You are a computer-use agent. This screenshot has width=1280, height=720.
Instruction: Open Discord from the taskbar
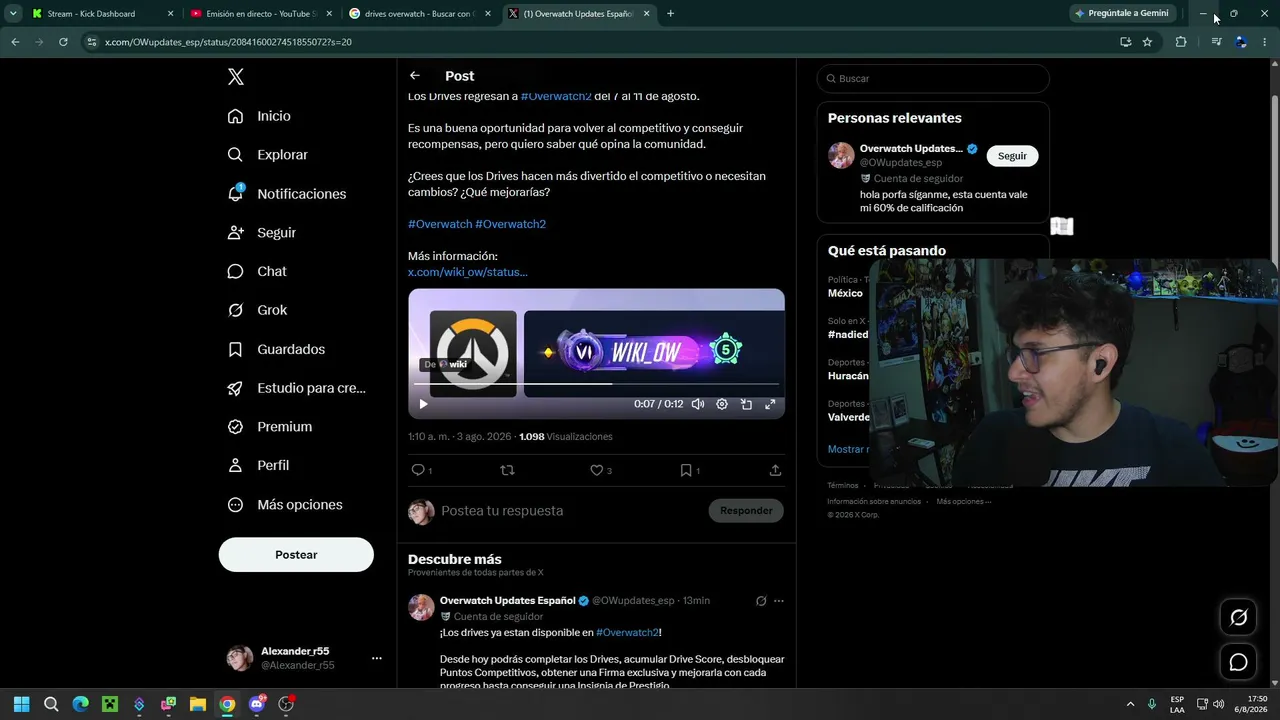[257, 704]
